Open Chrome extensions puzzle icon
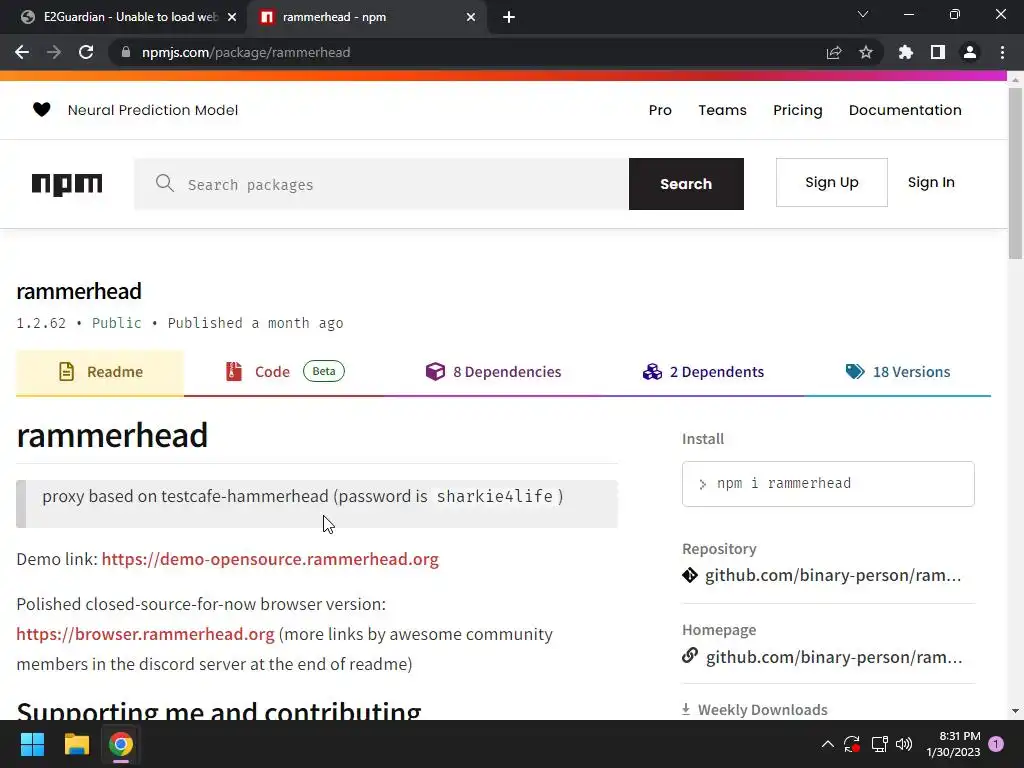This screenshot has height=768, width=1024. [905, 52]
